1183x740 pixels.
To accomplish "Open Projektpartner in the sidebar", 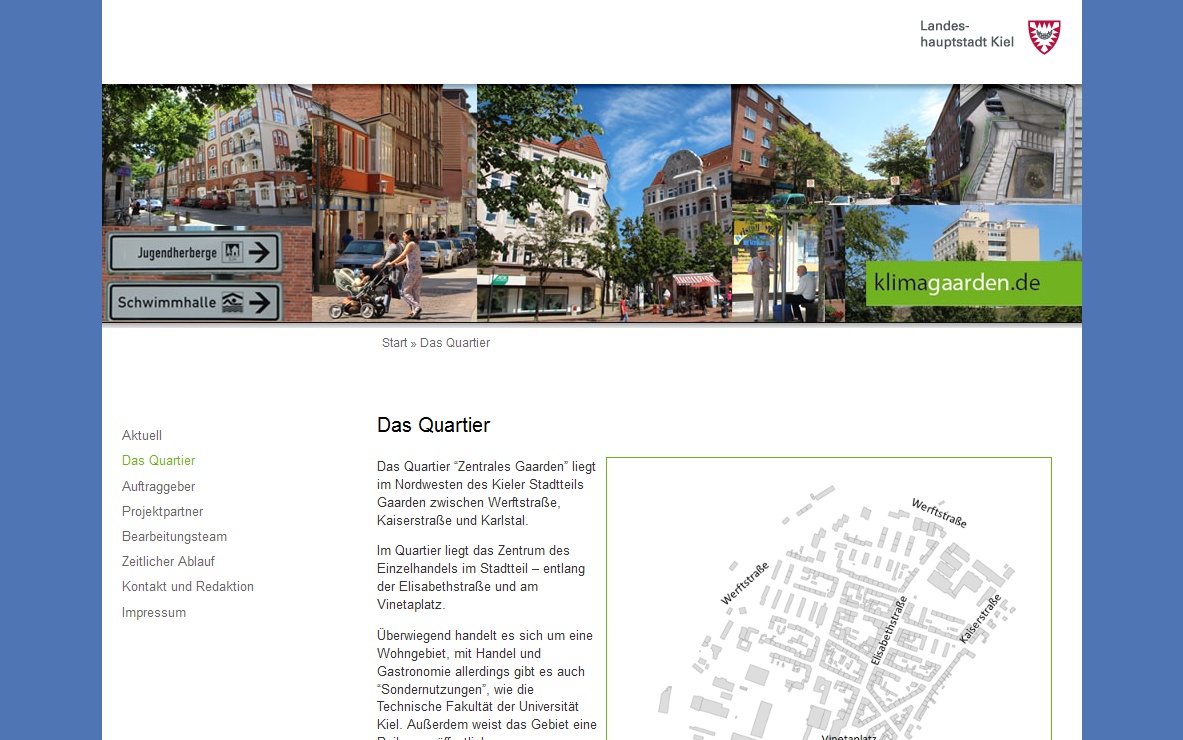I will pyautogui.click(x=162, y=511).
